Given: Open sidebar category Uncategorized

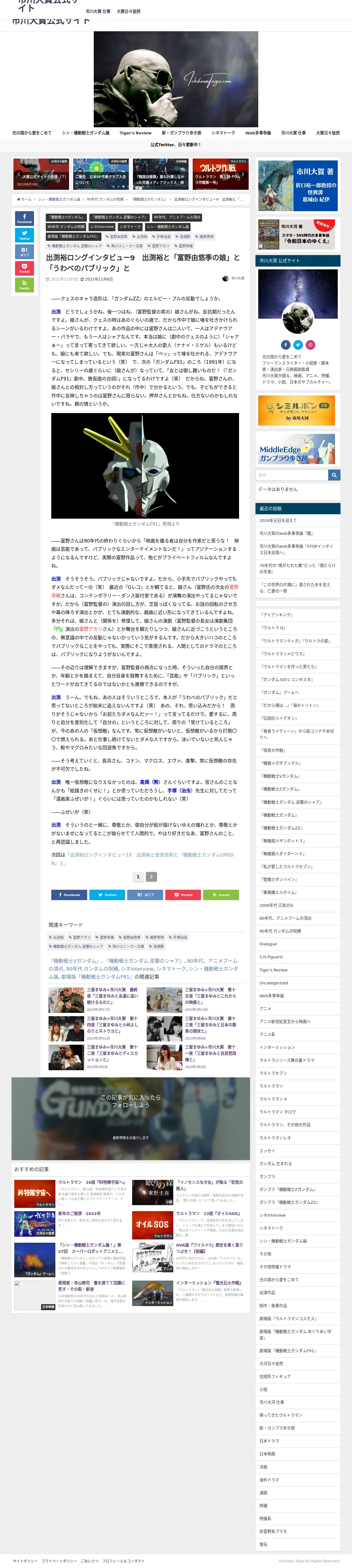Looking at the screenshot, I should pyautogui.click(x=298, y=983).
